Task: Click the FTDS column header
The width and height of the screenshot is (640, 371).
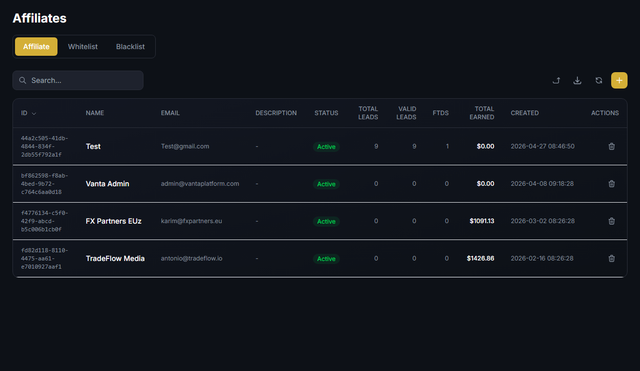Action: click(440, 113)
